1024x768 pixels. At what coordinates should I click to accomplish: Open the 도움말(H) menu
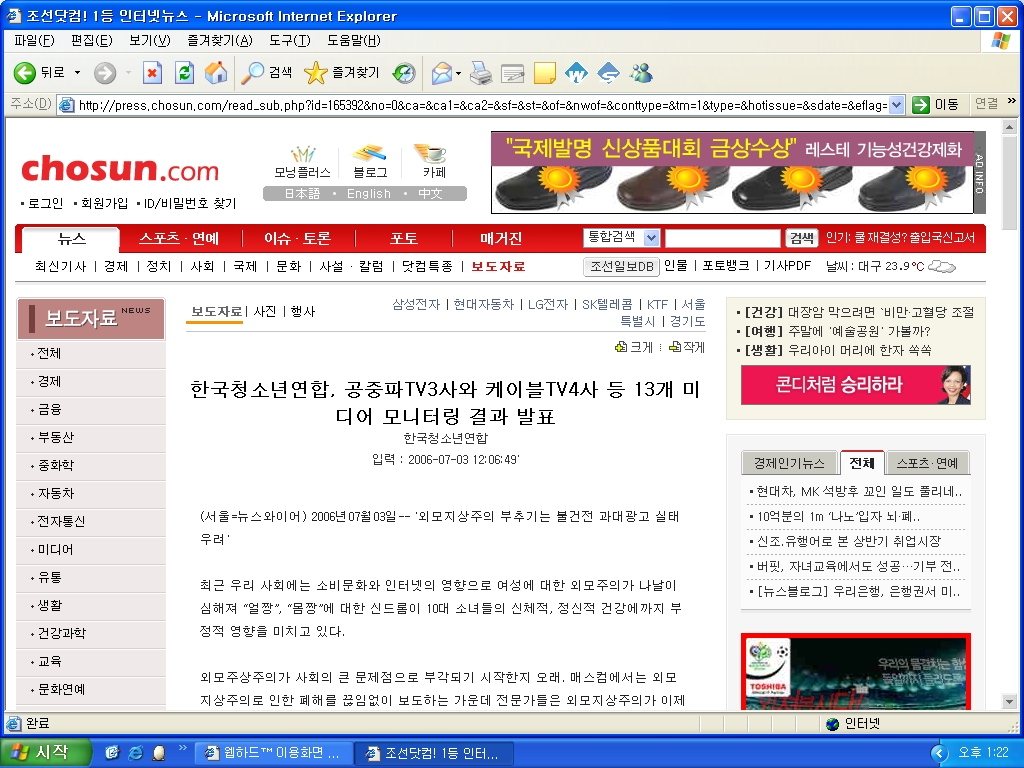tap(353, 40)
